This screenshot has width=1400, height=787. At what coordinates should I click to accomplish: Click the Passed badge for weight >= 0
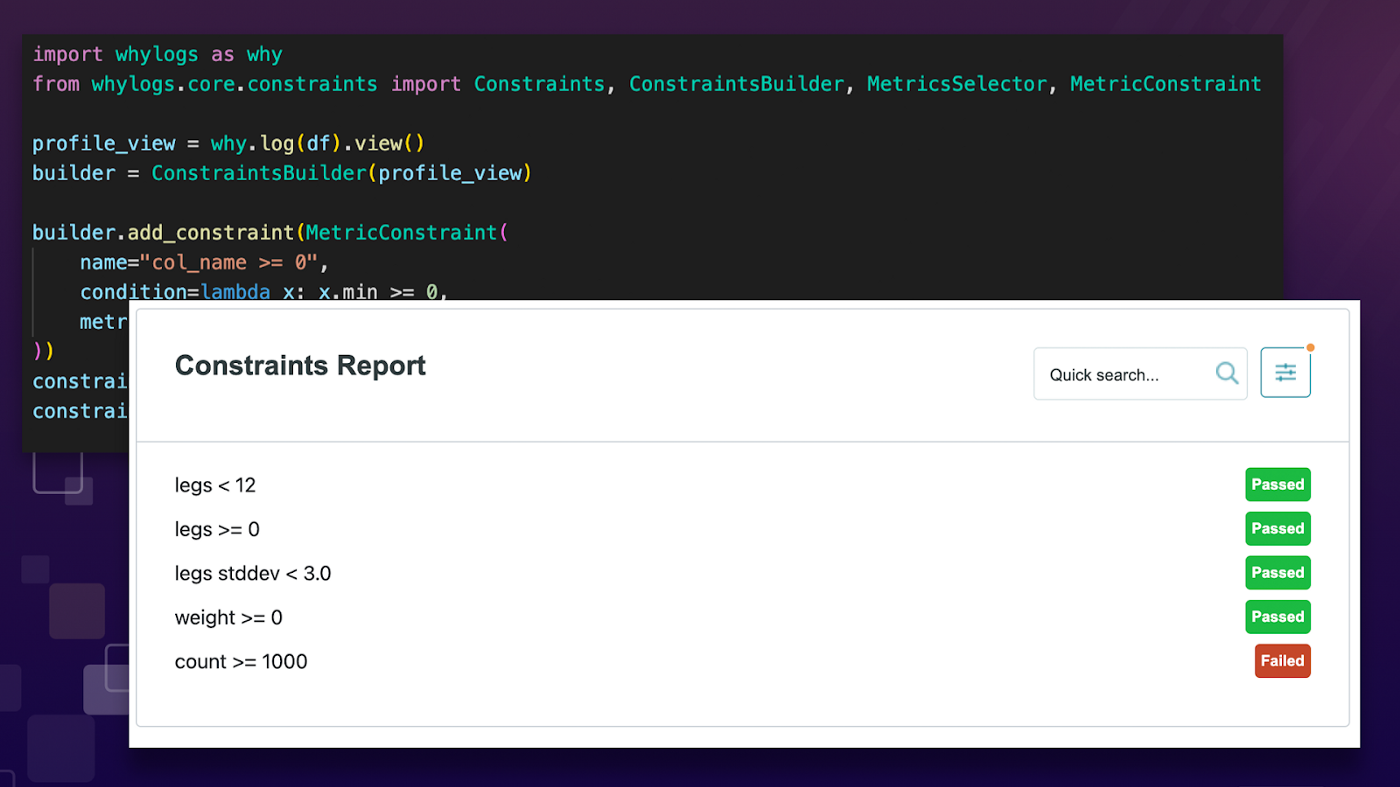click(1277, 617)
